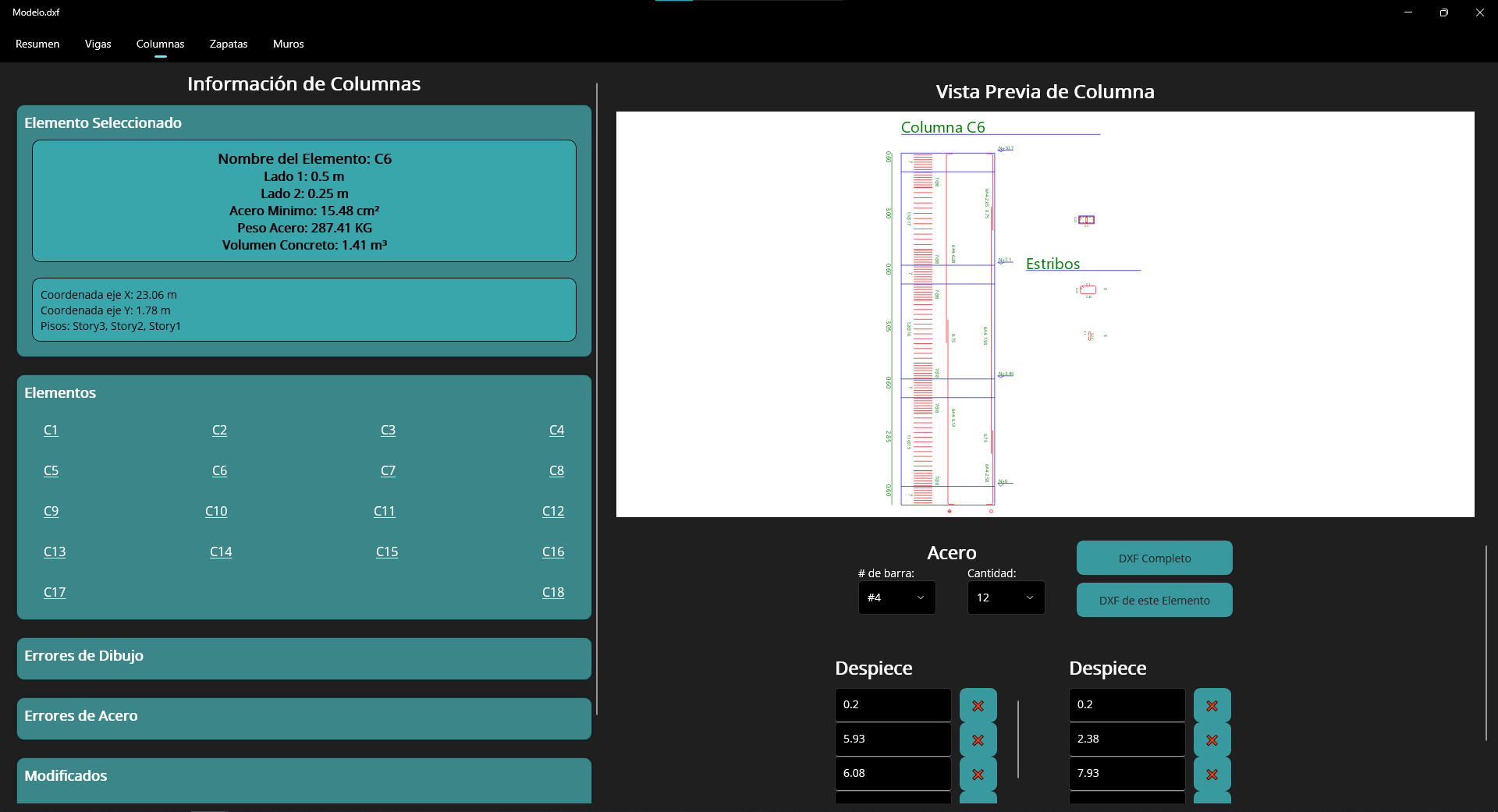The height and width of the screenshot is (812, 1498).
Task: Click DXF de este Elemento button
Action: point(1154,601)
